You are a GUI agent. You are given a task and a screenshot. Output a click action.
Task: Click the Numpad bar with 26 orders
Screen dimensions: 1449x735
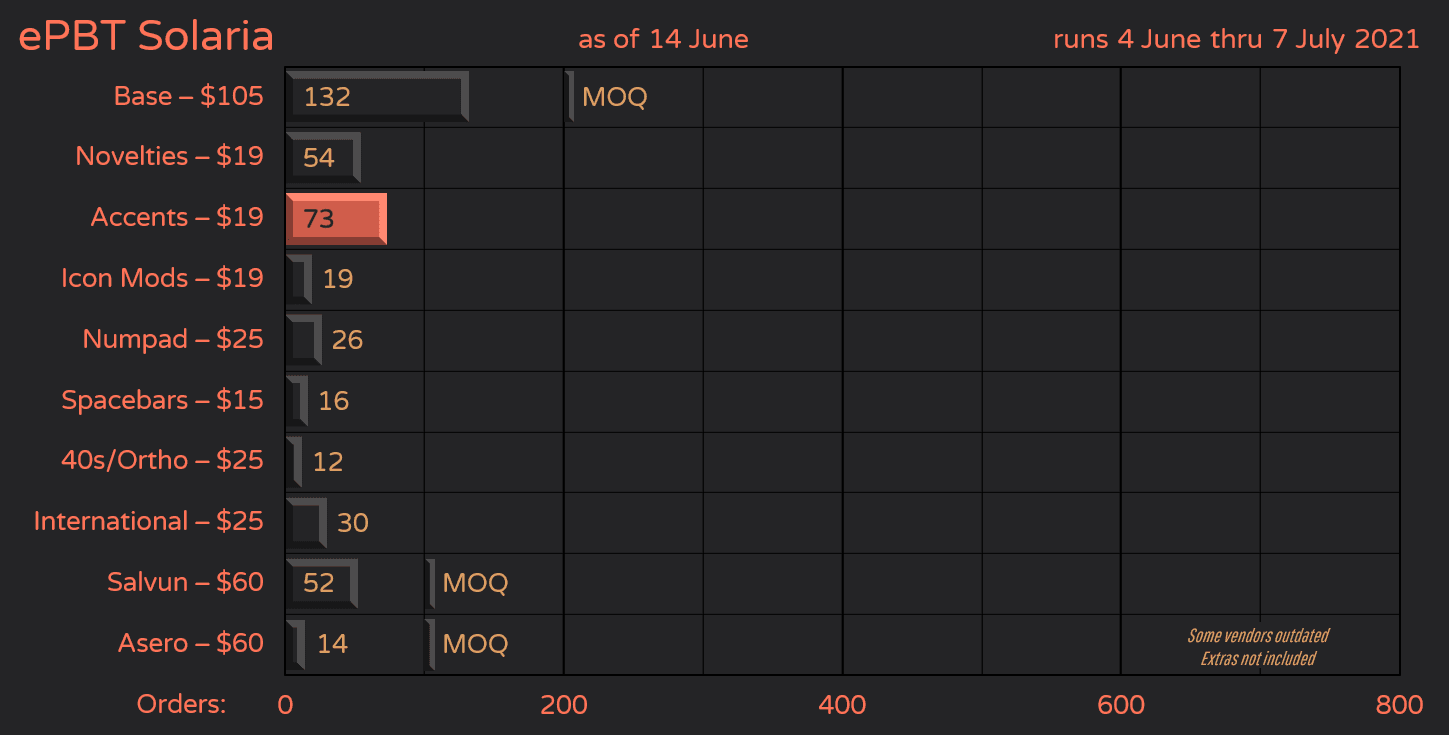tap(304, 340)
